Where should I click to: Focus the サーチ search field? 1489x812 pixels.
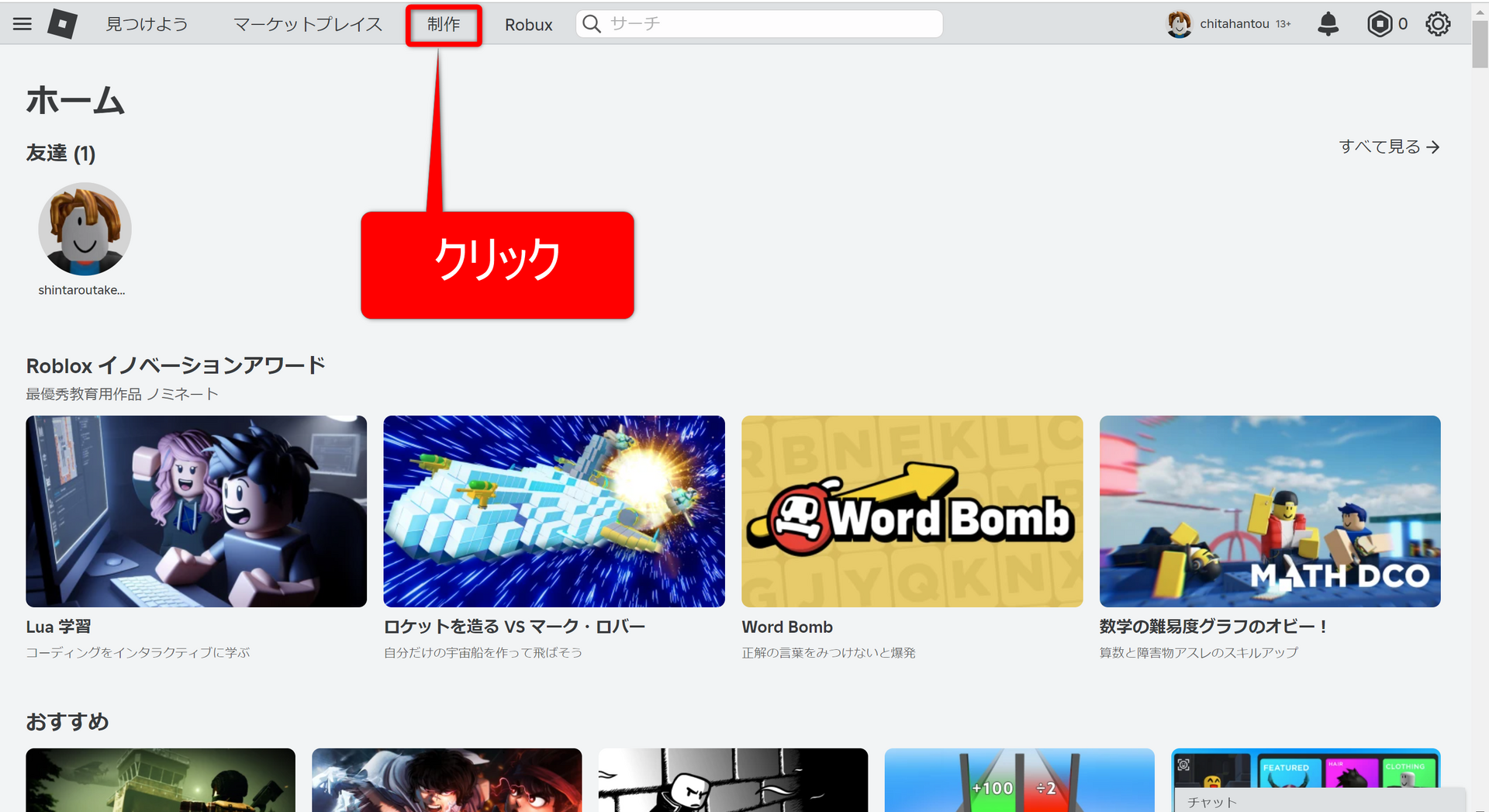pyautogui.click(x=772, y=24)
